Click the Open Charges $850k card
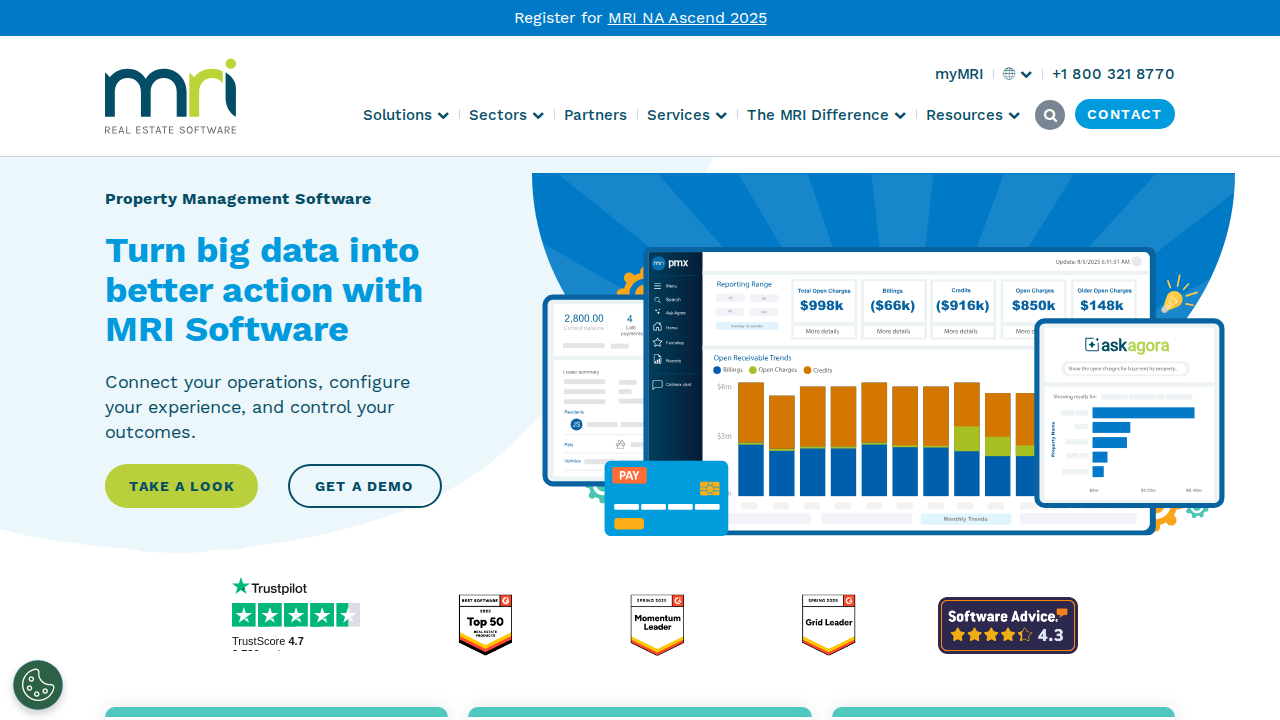 1034,309
